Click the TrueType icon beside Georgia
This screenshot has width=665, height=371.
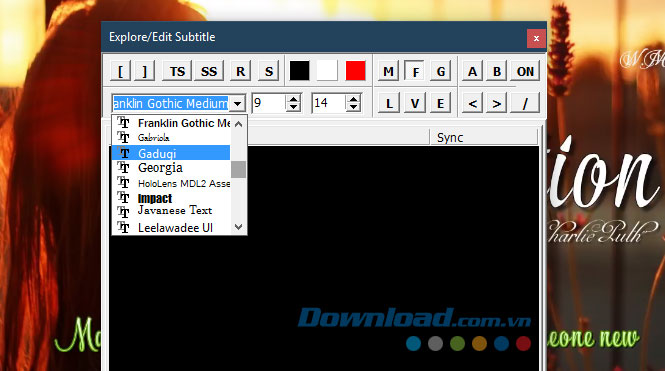coord(123,167)
